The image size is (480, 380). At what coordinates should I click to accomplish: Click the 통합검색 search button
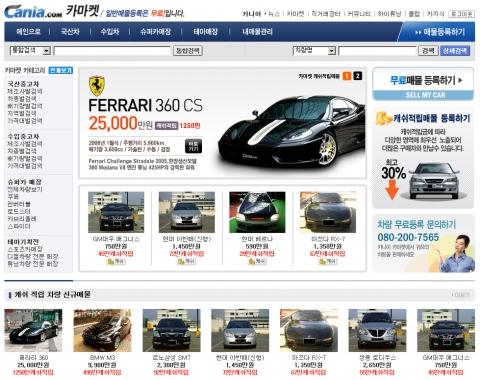188,51
